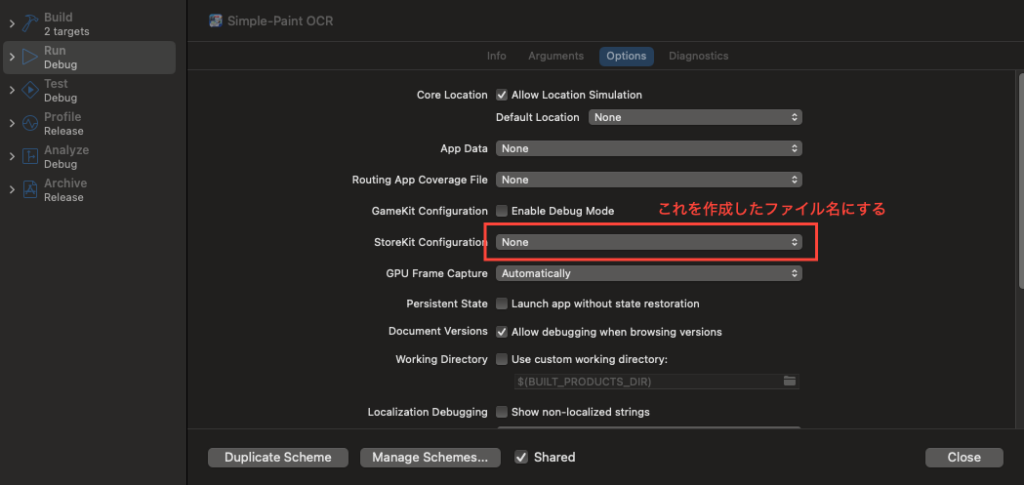Switch to the Diagnostics tab
Viewport: 1024px width, 485px height.
click(698, 56)
